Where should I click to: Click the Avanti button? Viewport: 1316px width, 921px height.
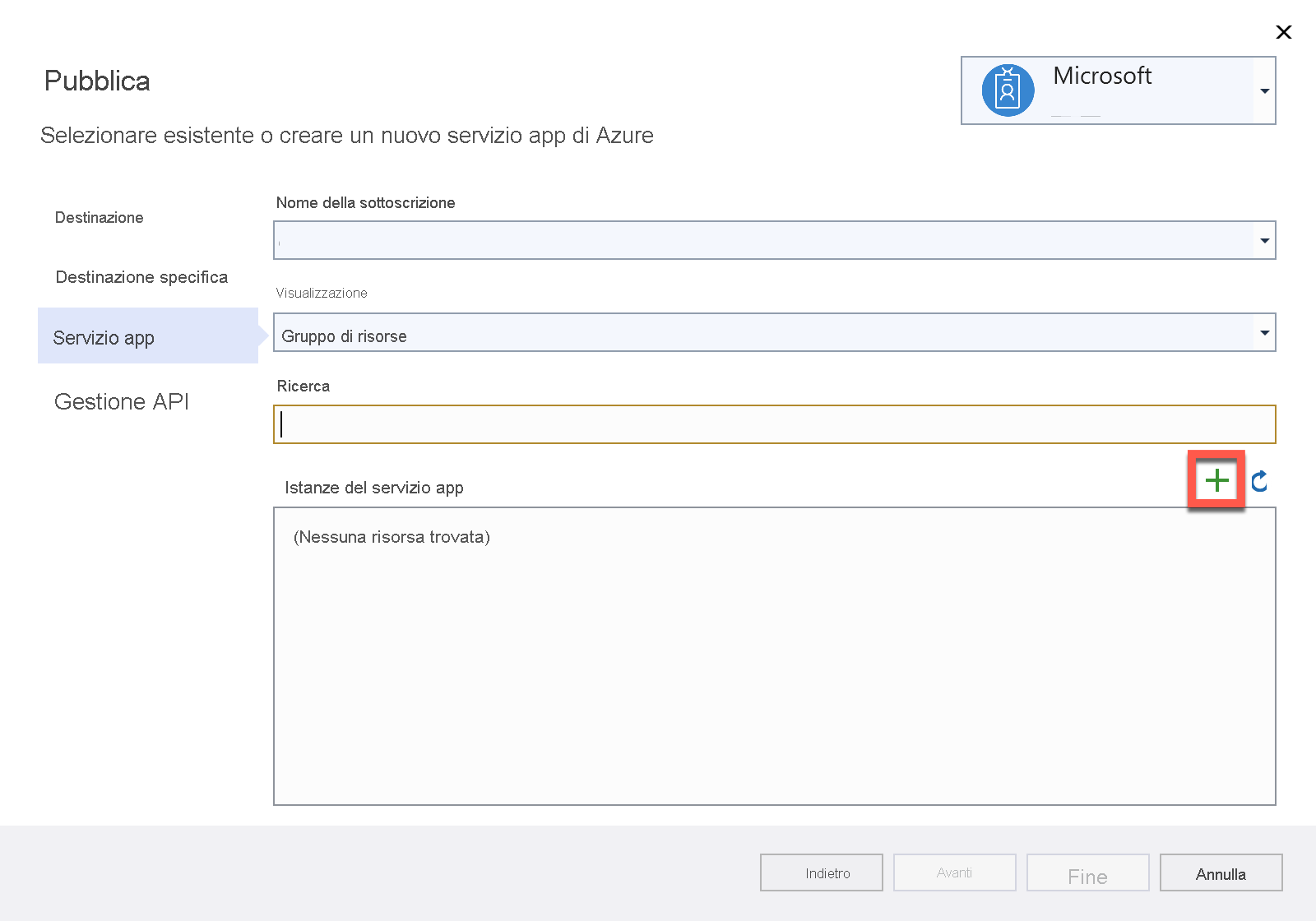click(x=955, y=872)
